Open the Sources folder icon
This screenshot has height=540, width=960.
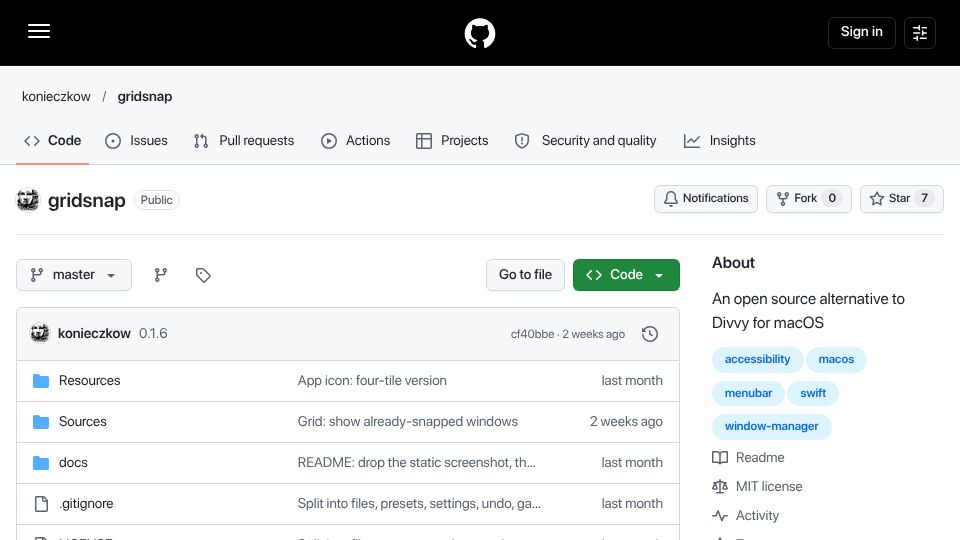point(41,422)
